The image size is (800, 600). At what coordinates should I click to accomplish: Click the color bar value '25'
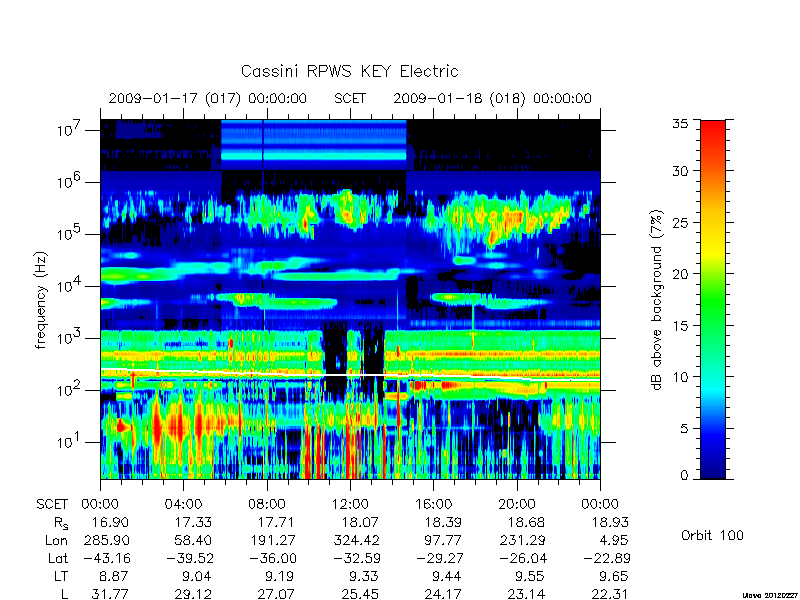(x=680, y=222)
